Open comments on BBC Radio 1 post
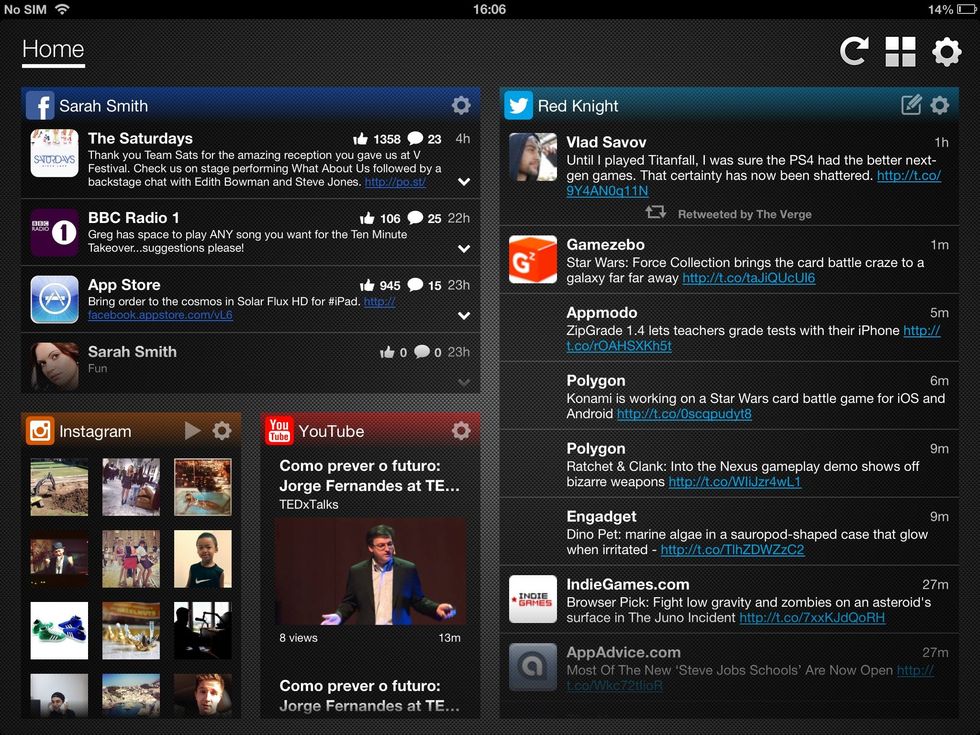 [x=415, y=218]
